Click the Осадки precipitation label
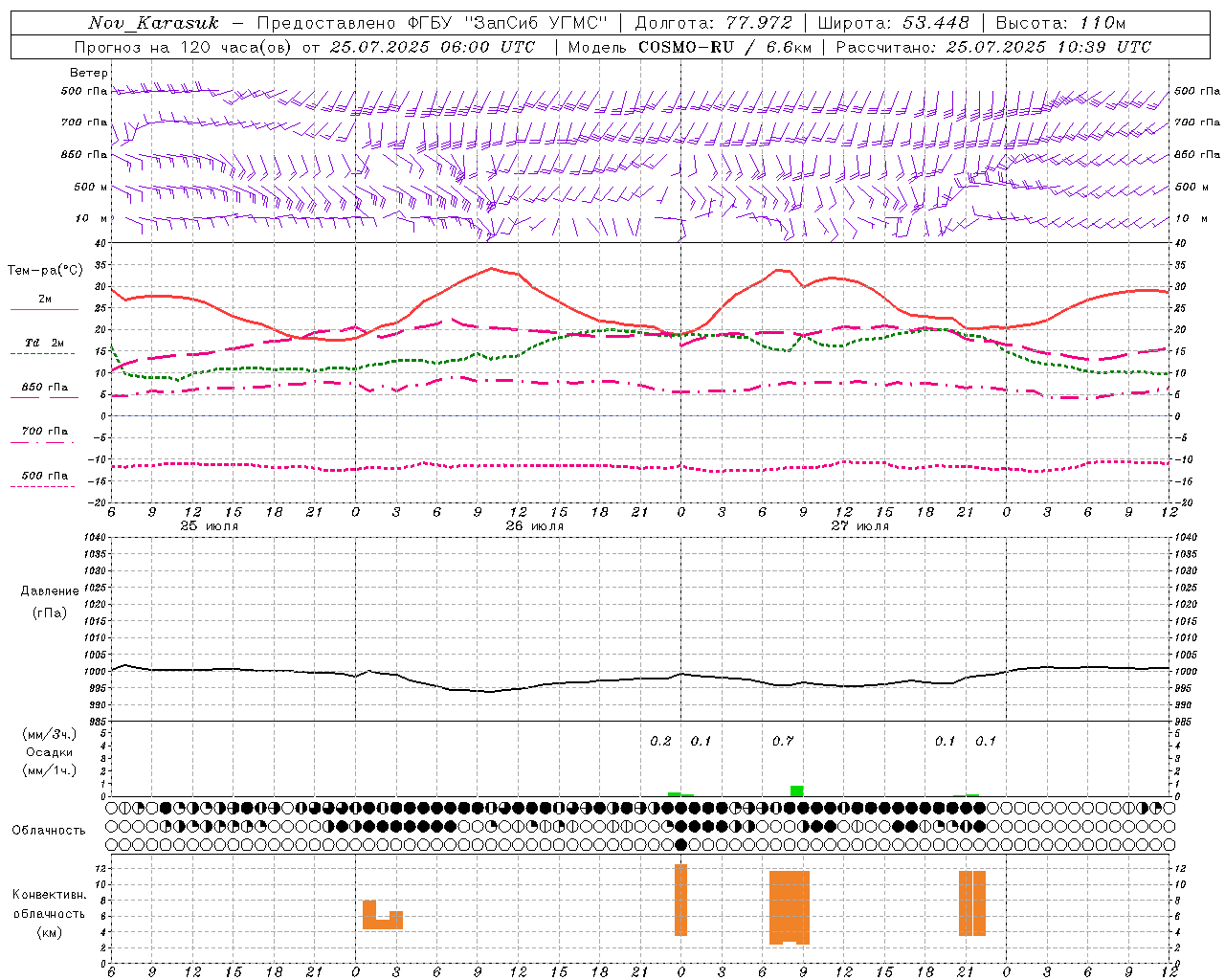This screenshot has width=1225, height=980. pyautogui.click(x=50, y=752)
